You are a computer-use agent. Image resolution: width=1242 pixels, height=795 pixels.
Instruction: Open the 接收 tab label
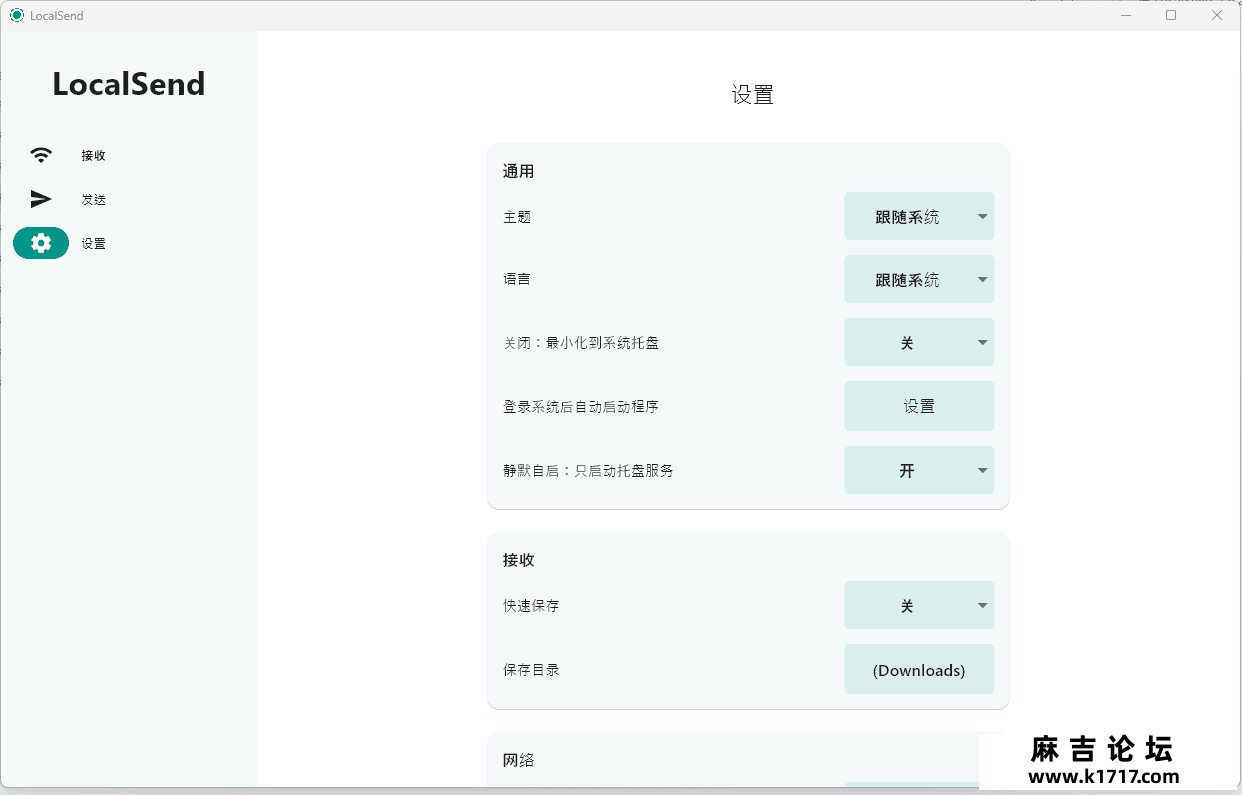click(x=94, y=156)
